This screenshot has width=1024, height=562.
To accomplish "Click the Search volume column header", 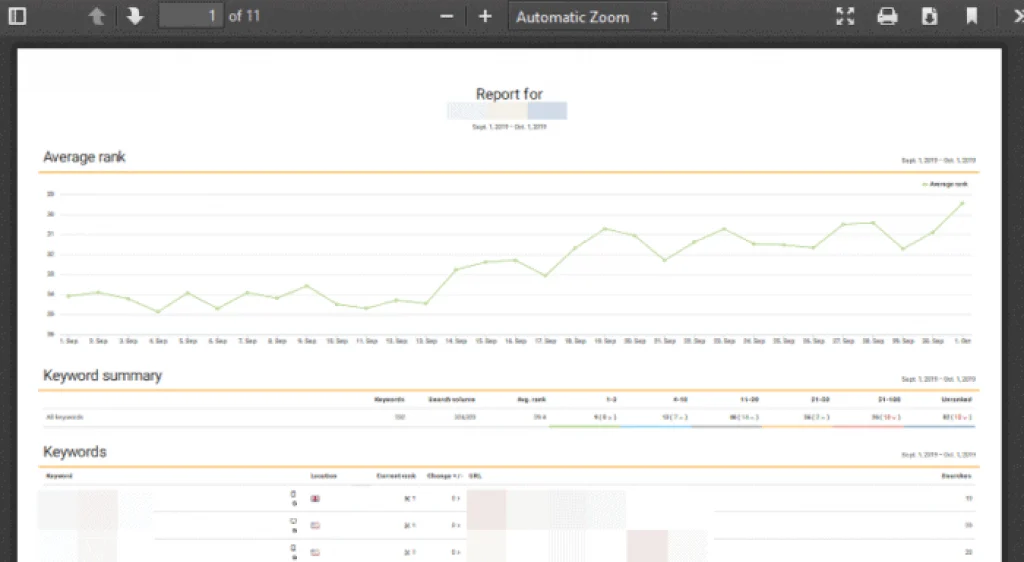I will 450,399.
